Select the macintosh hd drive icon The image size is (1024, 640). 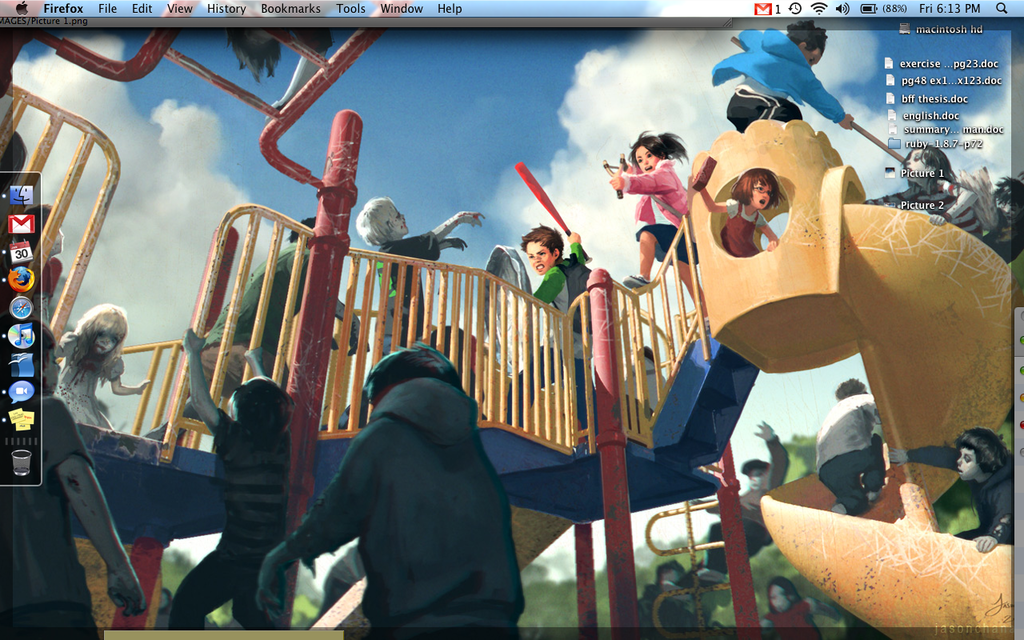904,29
